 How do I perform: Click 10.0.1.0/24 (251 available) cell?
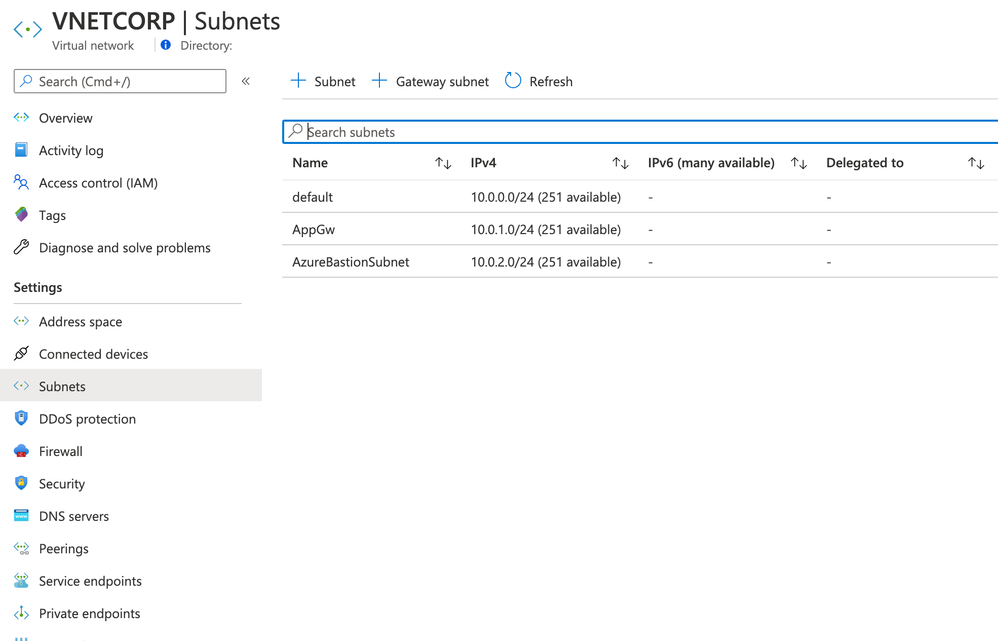pos(545,230)
